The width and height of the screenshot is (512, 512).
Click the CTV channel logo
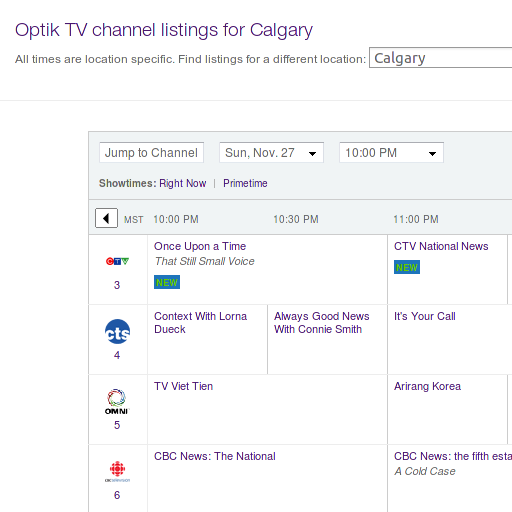[x=117, y=261]
